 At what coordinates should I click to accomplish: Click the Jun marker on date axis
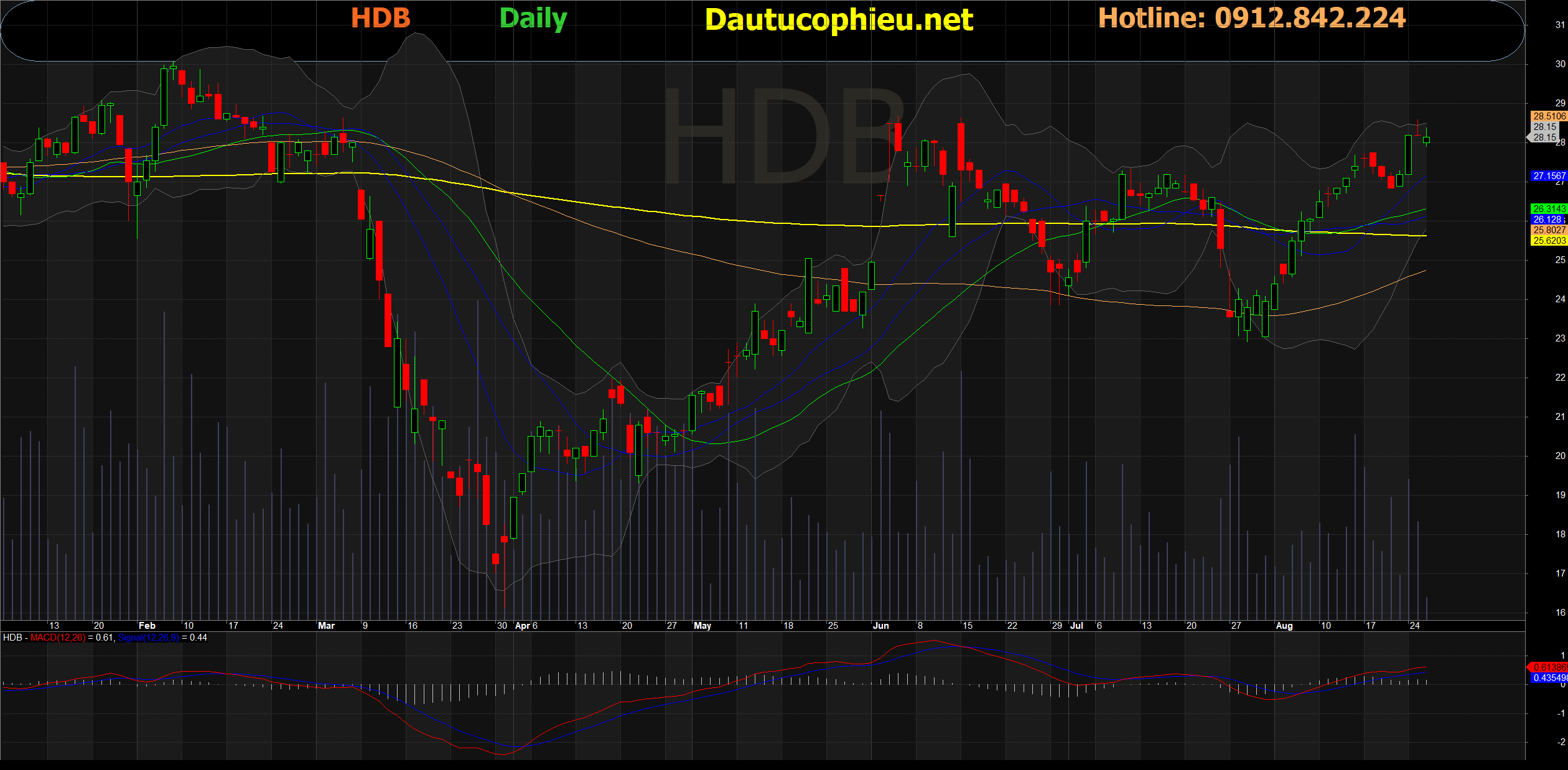pyautogui.click(x=880, y=626)
